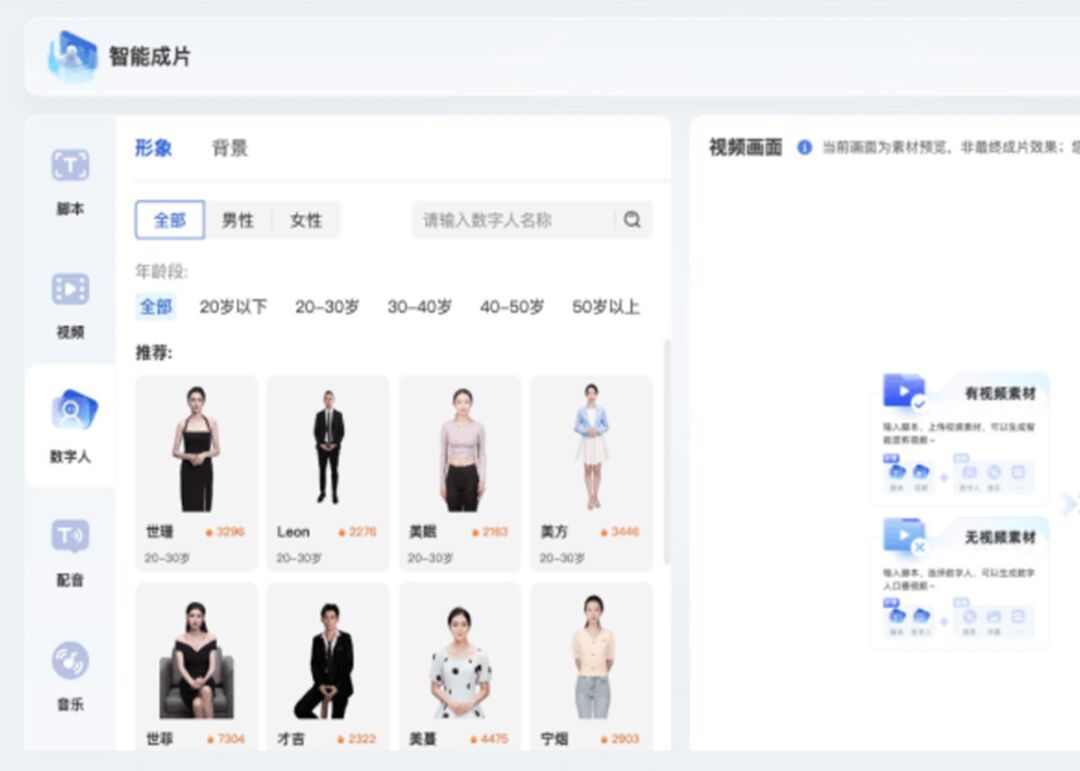Click the search magnifier icon
The image size is (1080, 771).
click(632, 220)
